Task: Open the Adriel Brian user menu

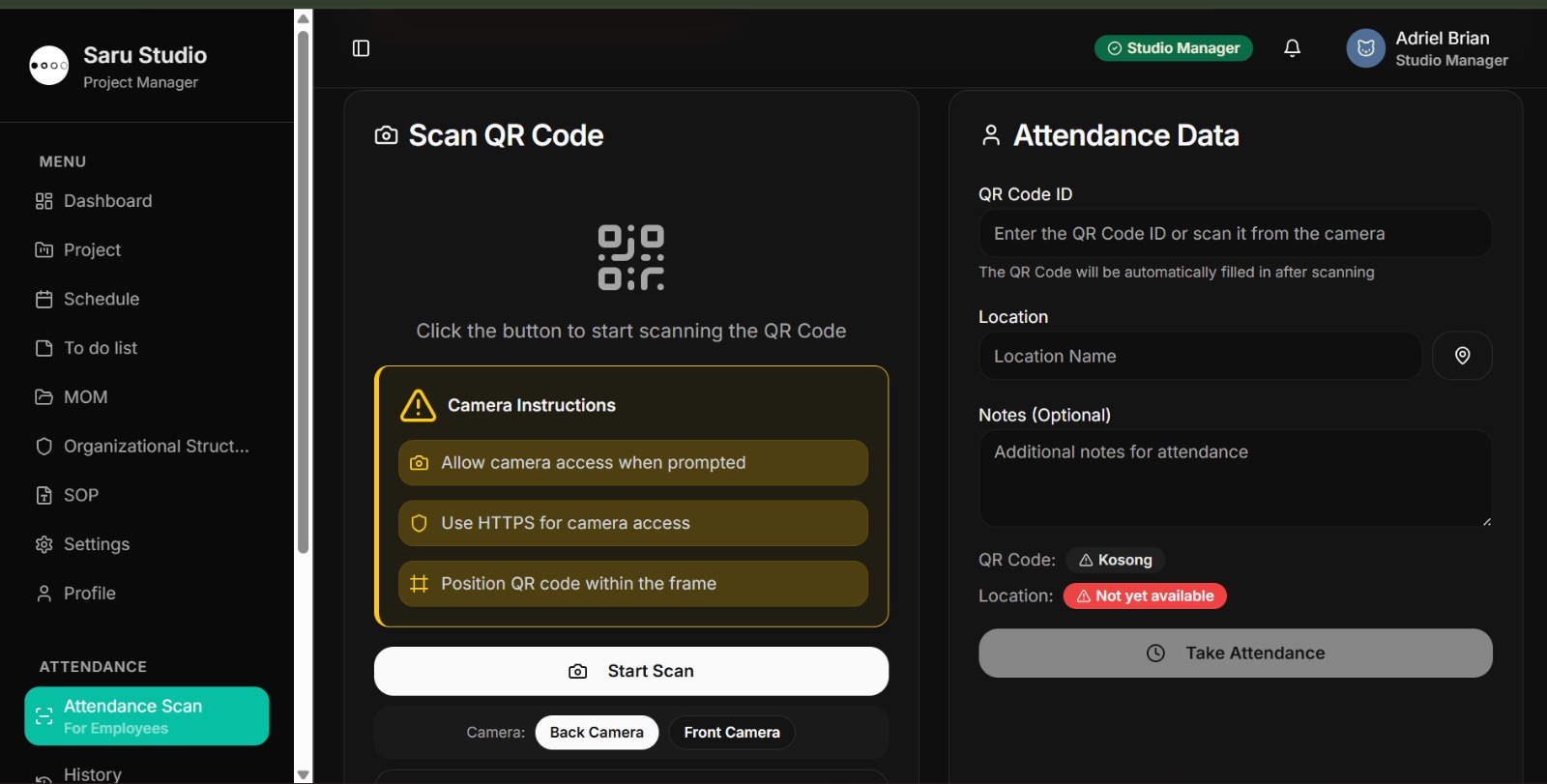Action: pos(1427,48)
